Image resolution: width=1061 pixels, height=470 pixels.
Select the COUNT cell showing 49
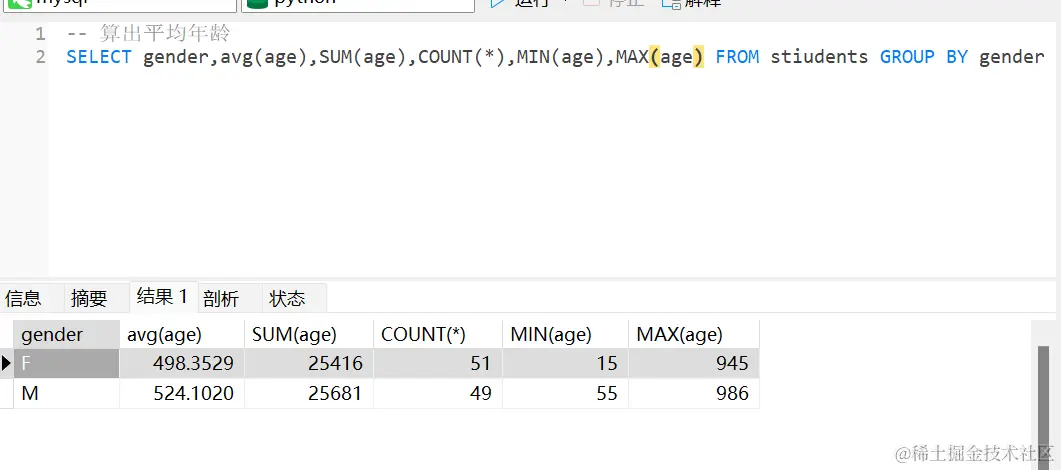(438, 394)
